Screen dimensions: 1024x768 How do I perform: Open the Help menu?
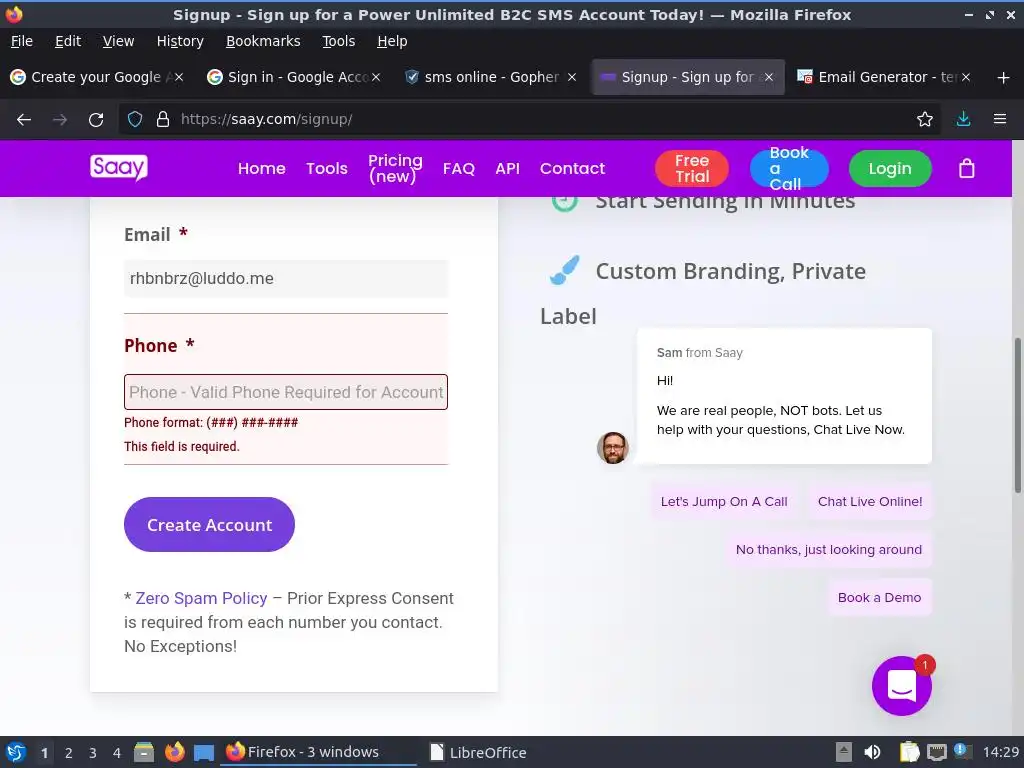pos(392,41)
